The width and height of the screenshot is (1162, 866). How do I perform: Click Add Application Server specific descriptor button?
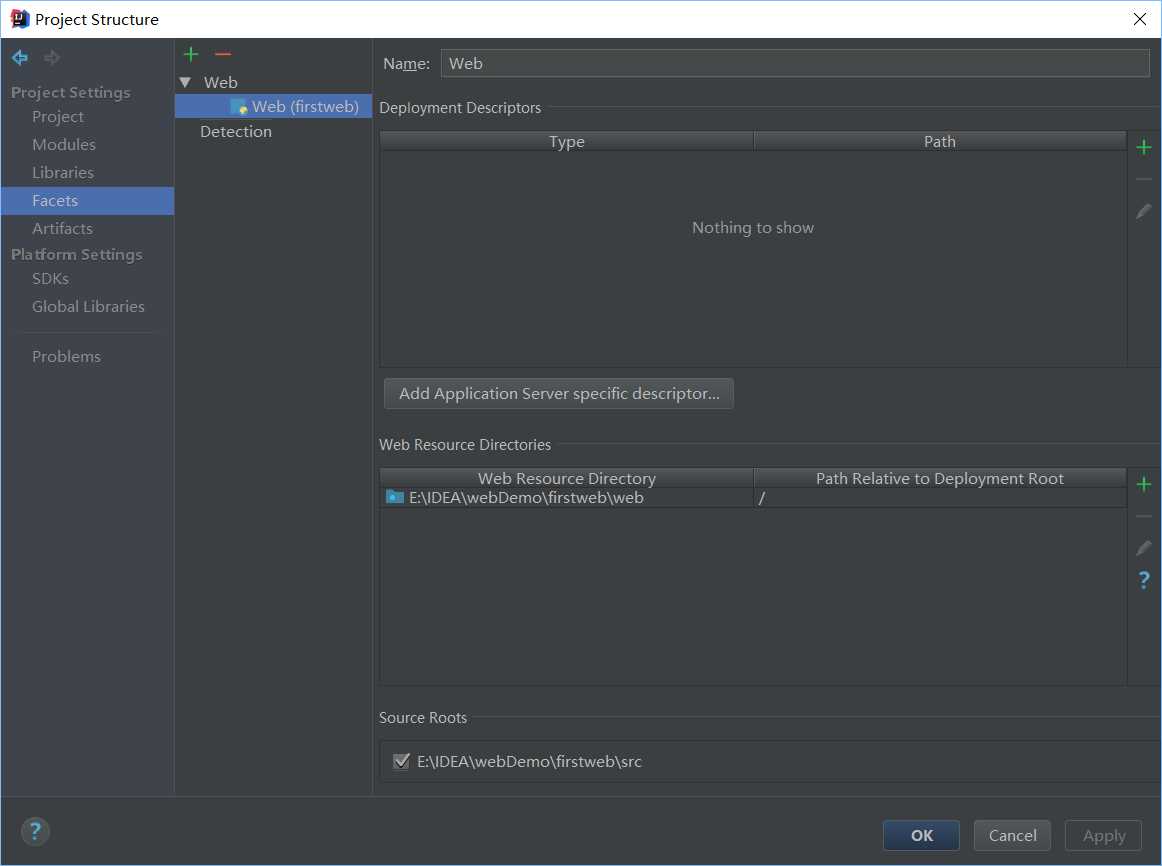(x=559, y=393)
